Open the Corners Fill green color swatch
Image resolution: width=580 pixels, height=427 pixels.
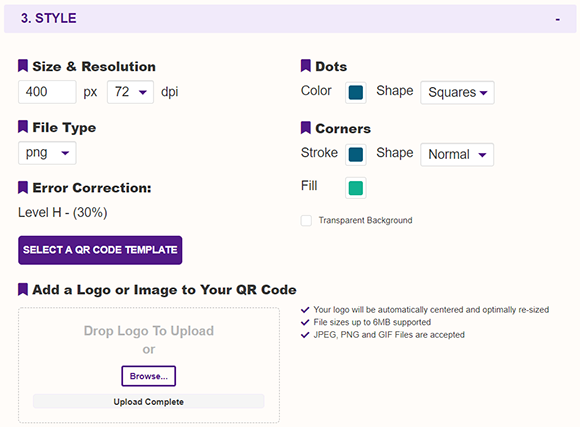(356, 188)
